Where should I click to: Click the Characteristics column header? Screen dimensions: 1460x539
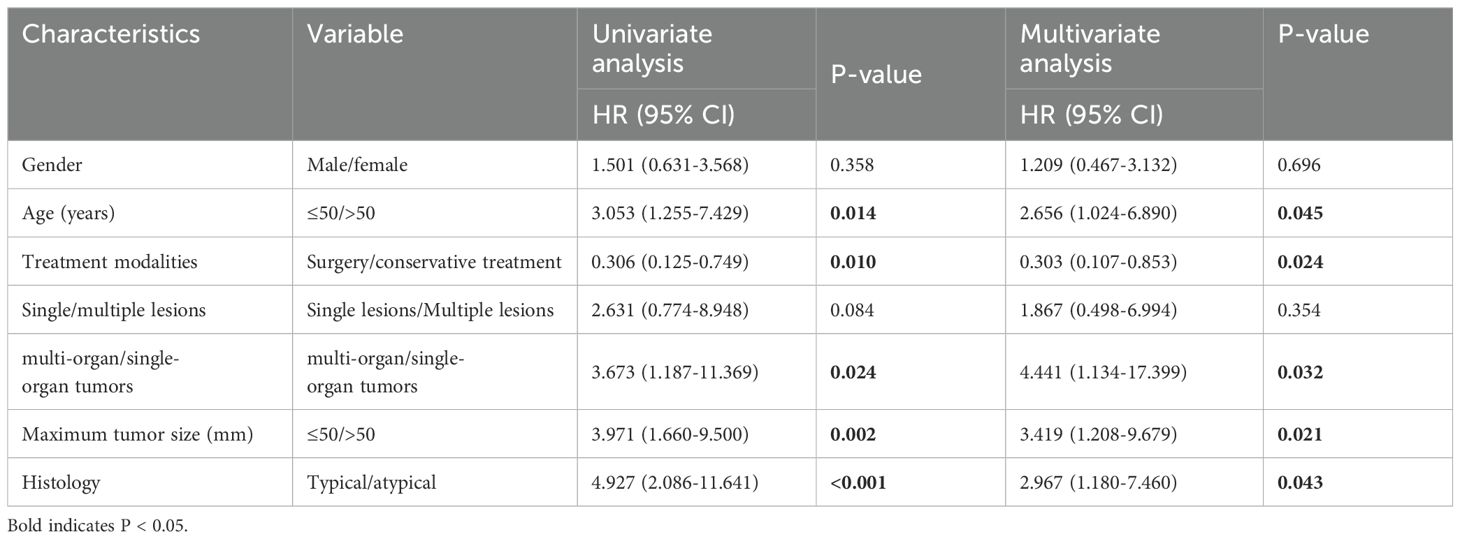click(x=112, y=34)
